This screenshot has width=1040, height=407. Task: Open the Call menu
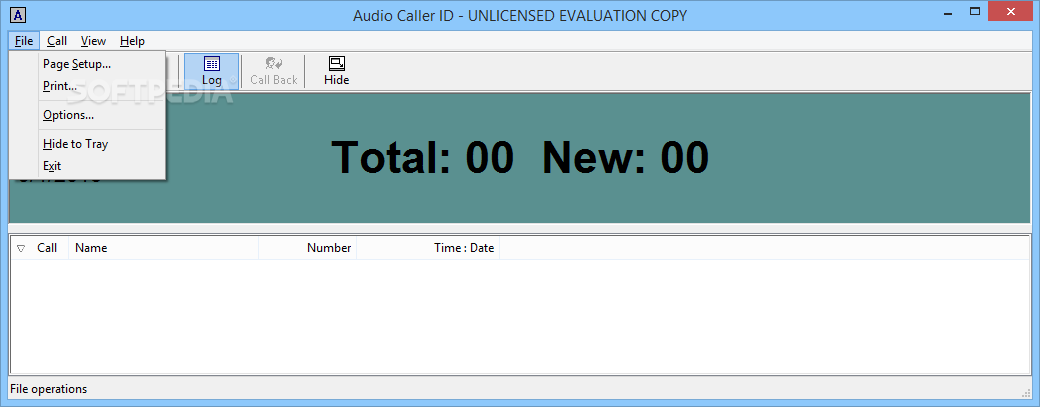(x=57, y=41)
